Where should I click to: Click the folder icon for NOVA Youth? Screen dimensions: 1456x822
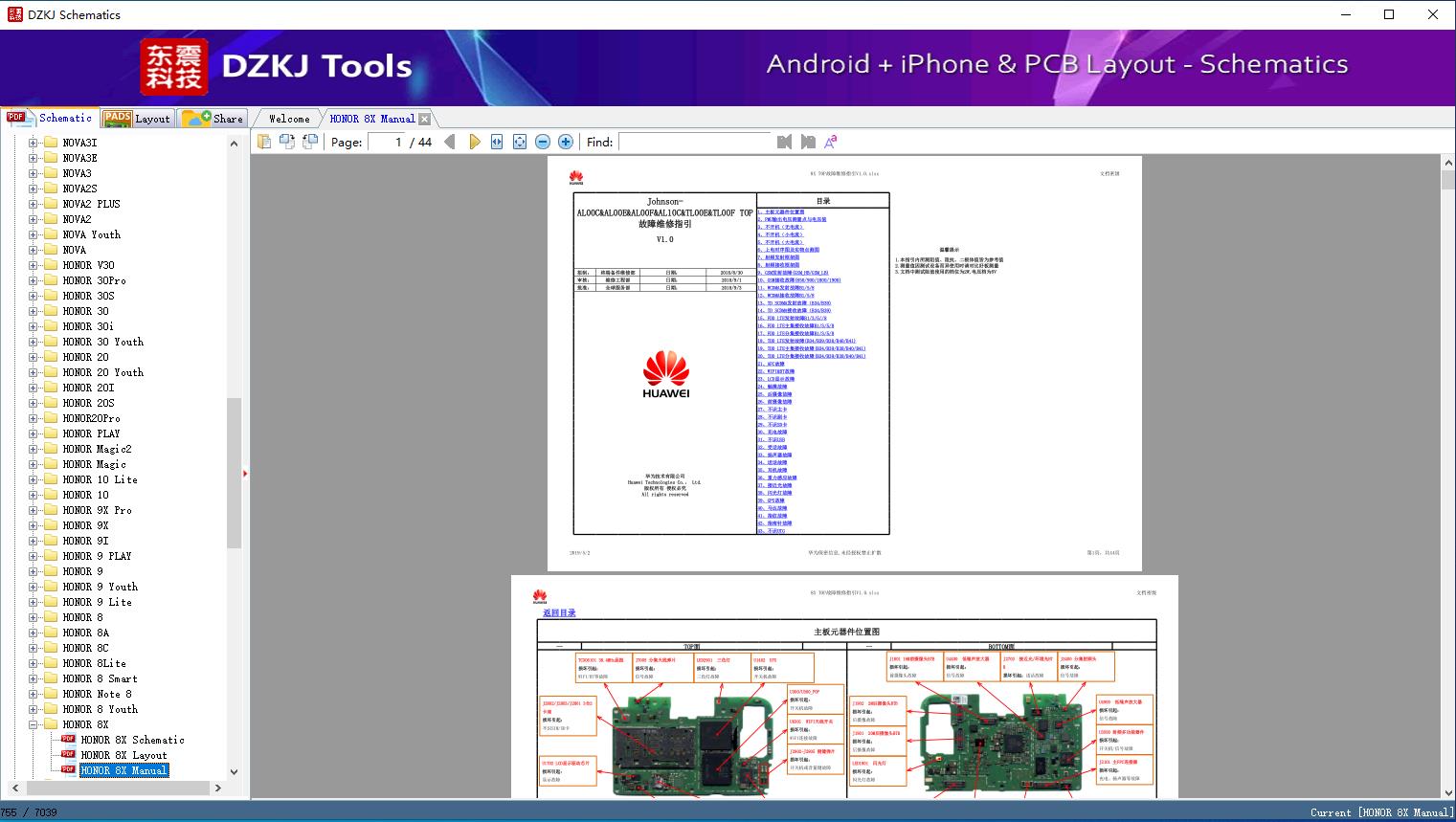click(51, 234)
